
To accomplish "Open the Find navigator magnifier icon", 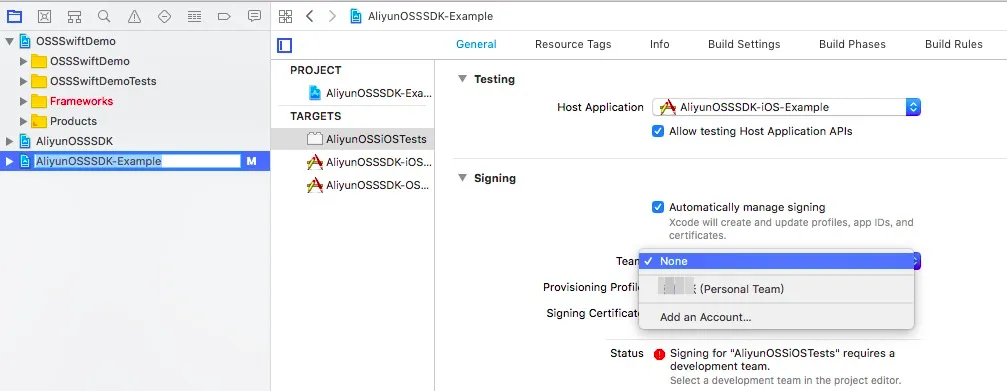I will (104, 17).
